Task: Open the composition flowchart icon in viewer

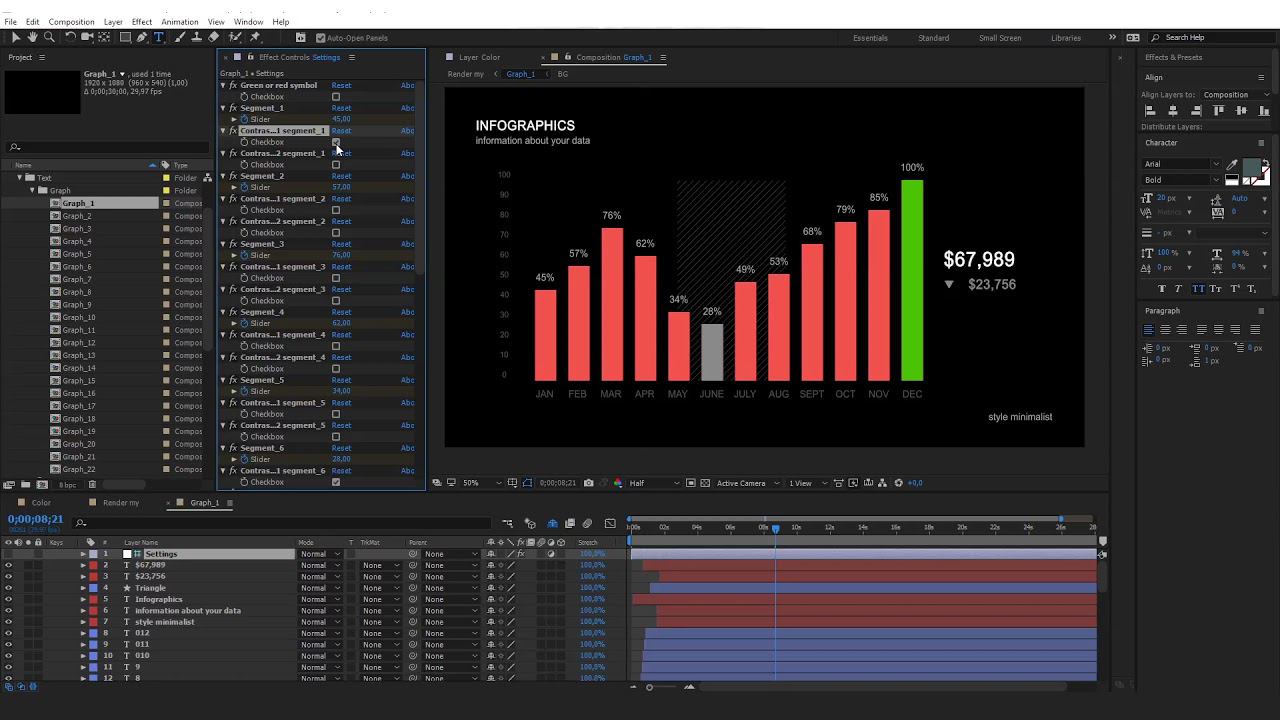Action: coord(883,483)
